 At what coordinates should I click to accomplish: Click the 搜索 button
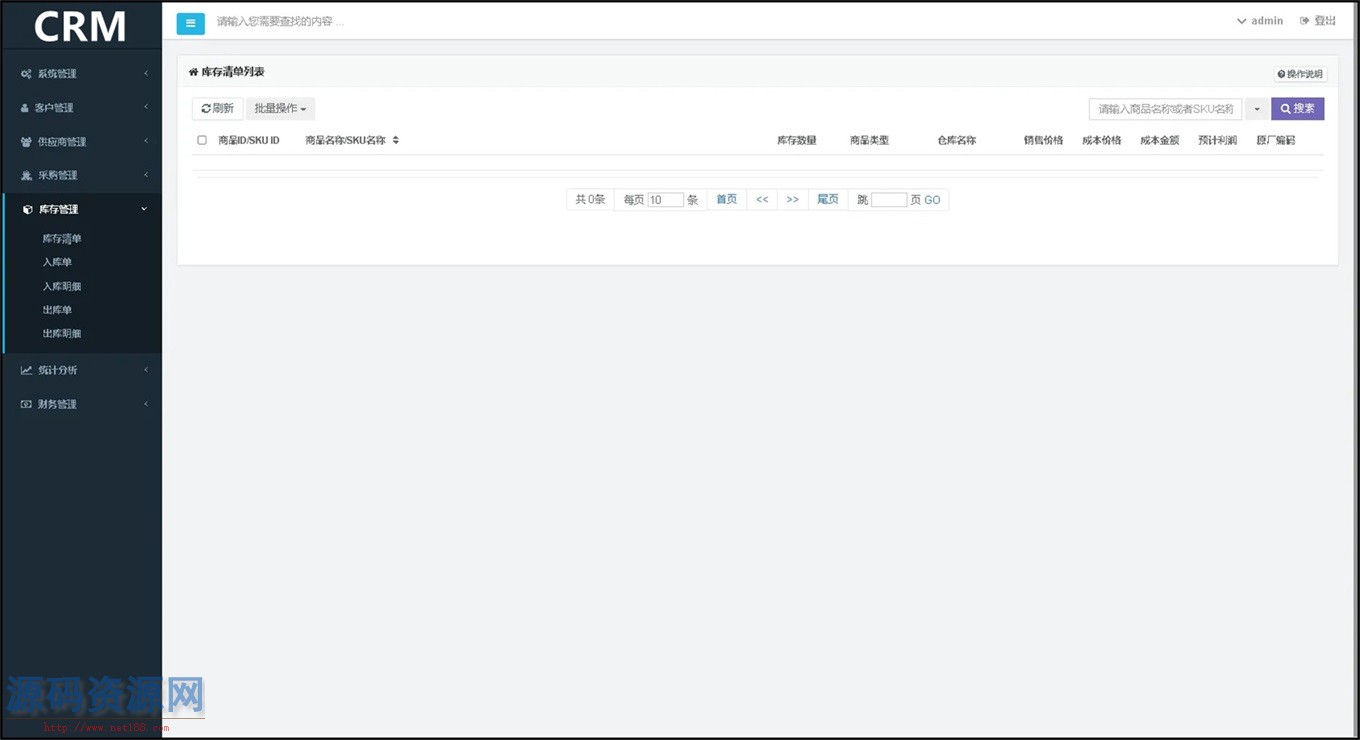coord(1297,108)
